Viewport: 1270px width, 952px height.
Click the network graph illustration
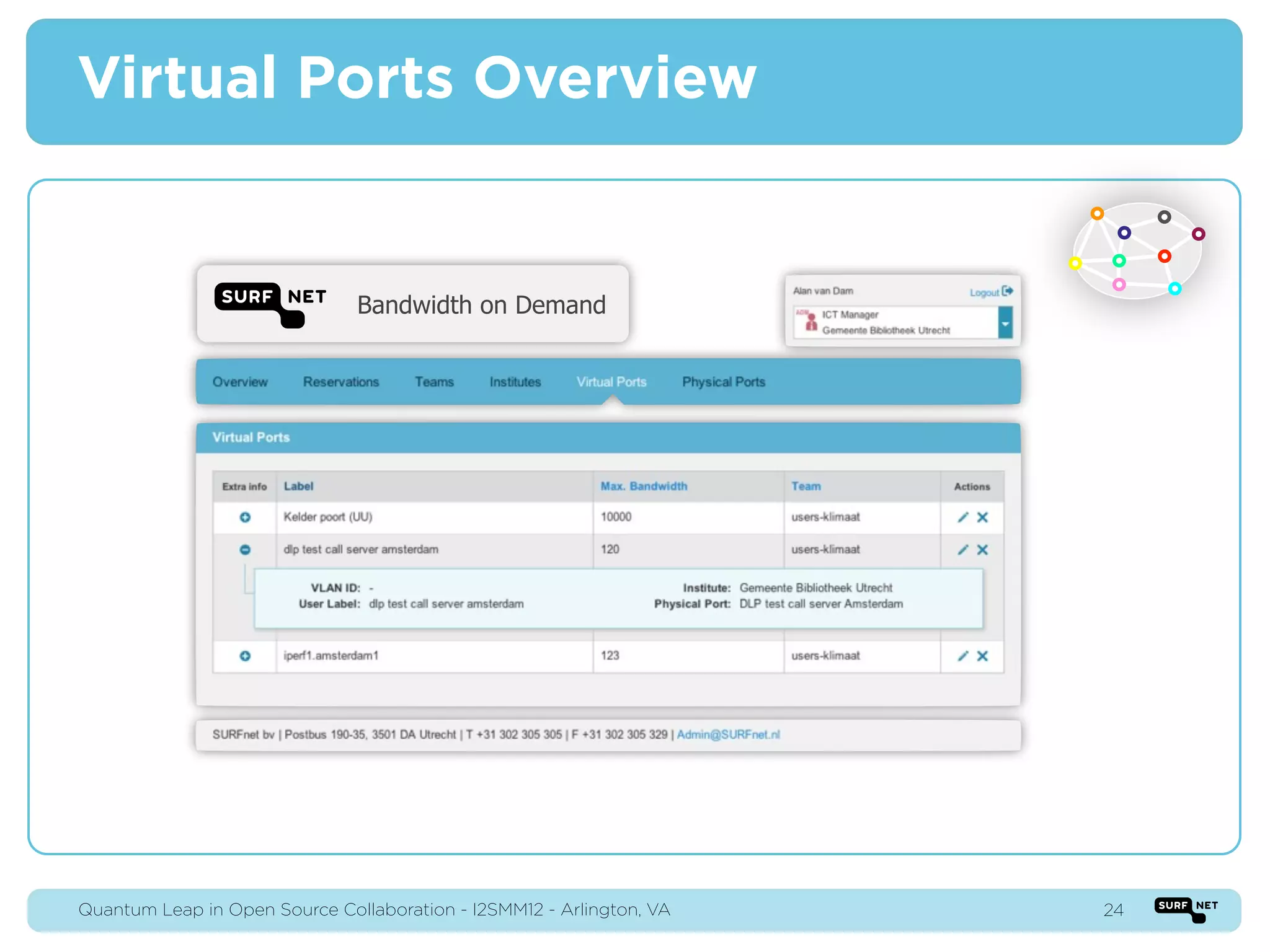point(1137,250)
